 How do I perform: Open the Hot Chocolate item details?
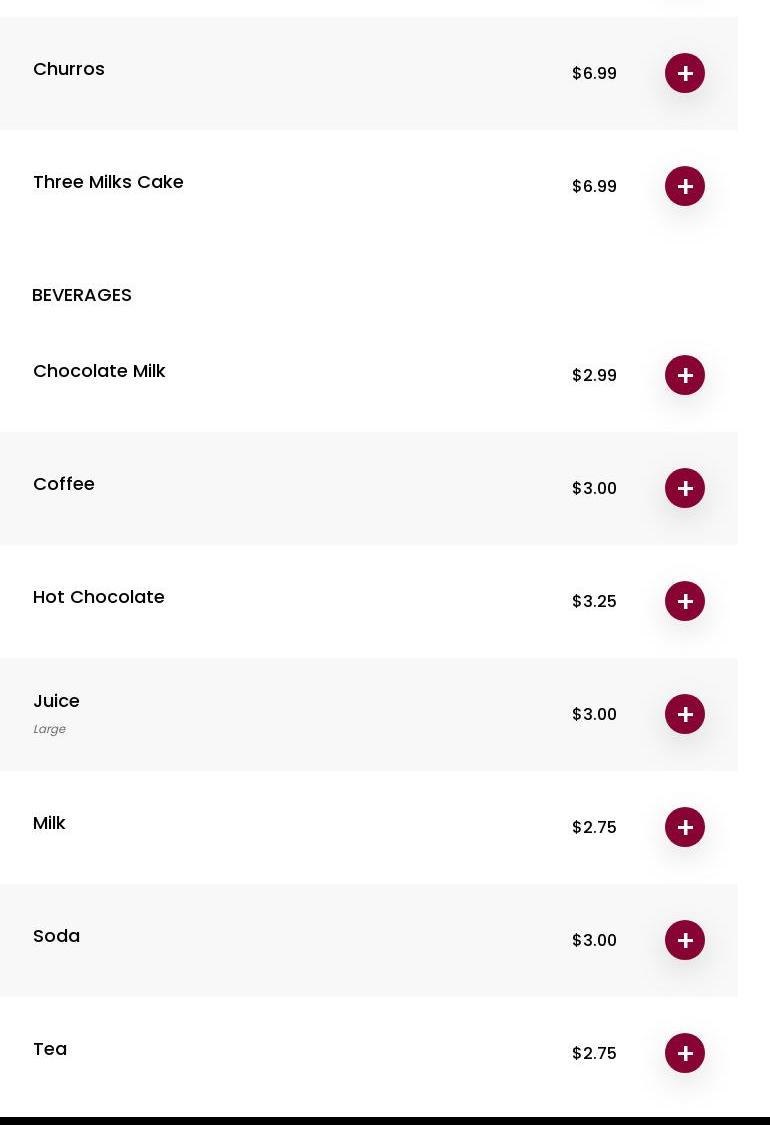(99, 597)
